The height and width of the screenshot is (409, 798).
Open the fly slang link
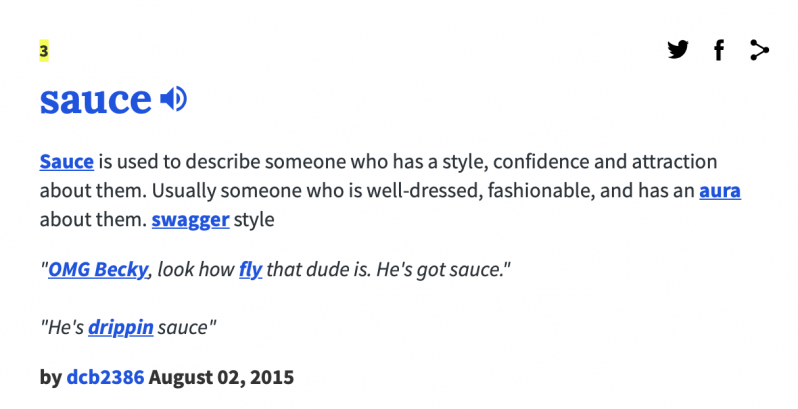250,270
